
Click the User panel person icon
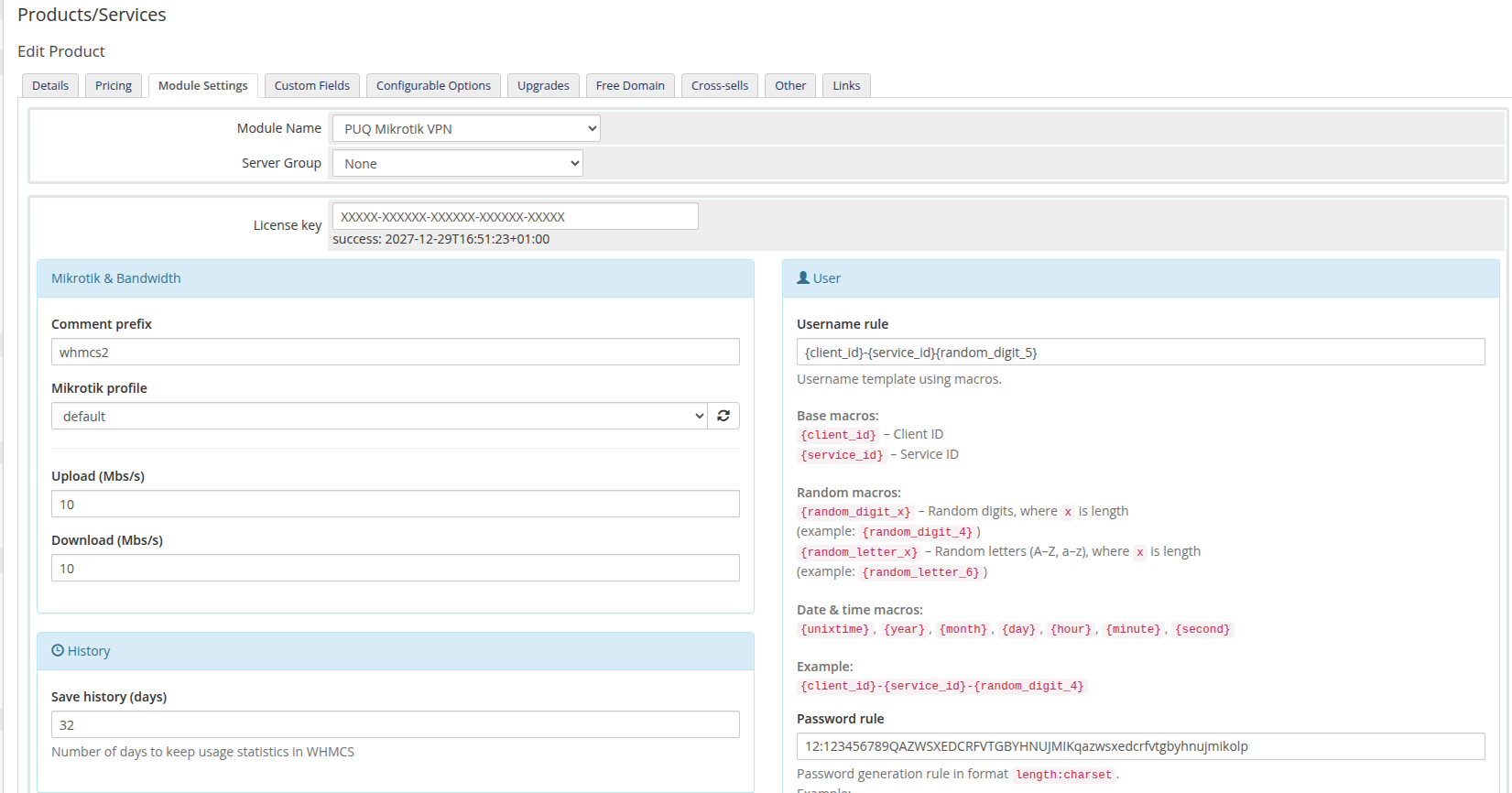[x=803, y=277]
